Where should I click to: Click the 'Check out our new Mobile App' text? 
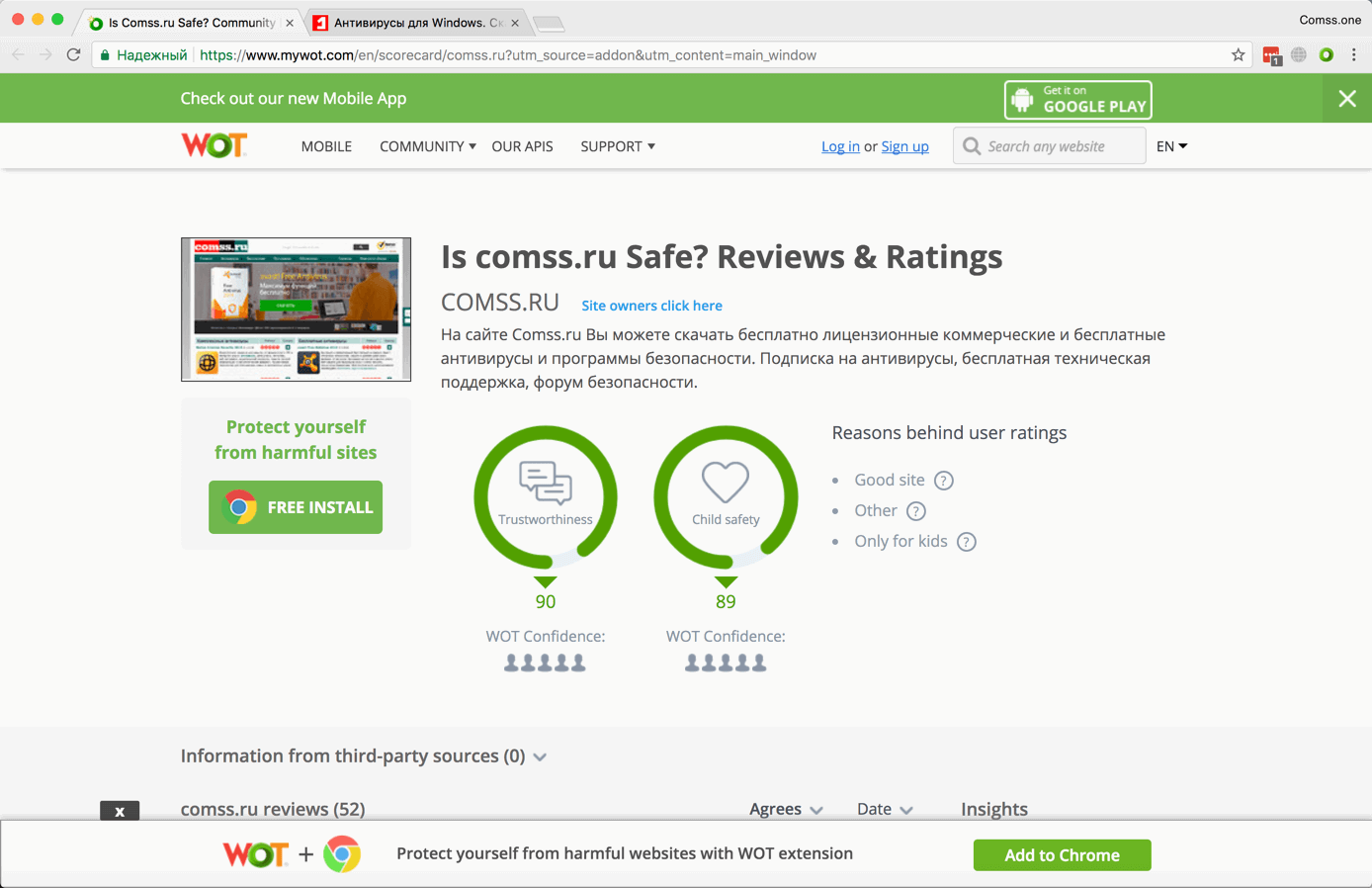(x=294, y=98)
